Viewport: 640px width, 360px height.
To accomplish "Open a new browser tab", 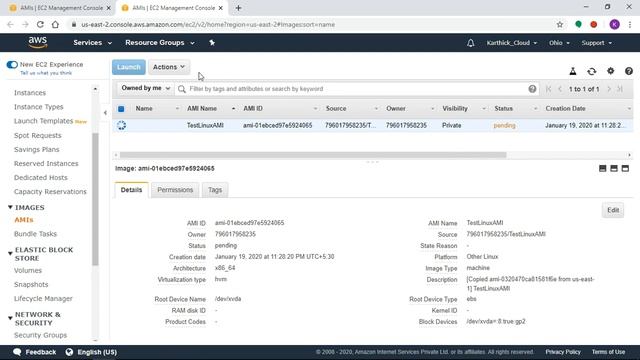I will (x=238, y=8).
